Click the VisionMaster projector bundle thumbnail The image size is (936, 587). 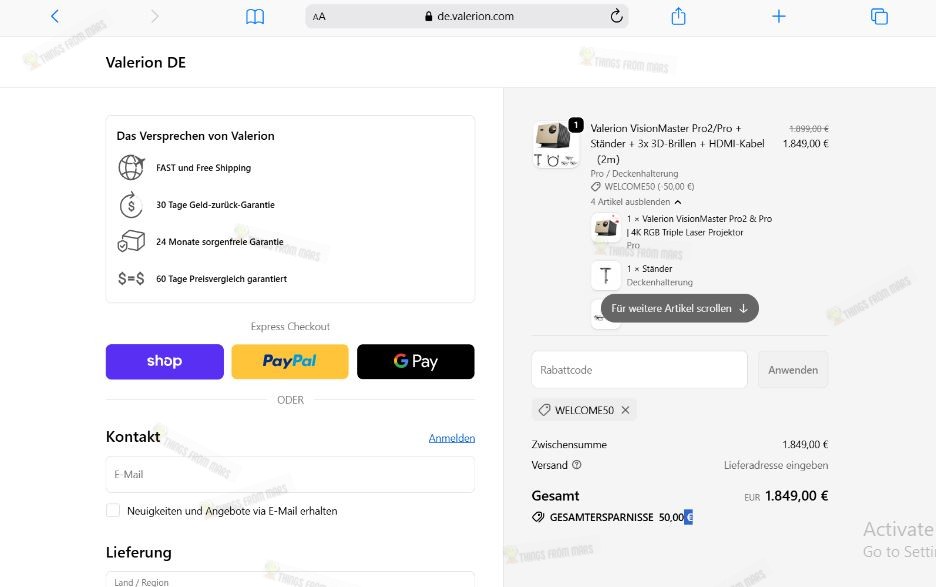point(556,144)
